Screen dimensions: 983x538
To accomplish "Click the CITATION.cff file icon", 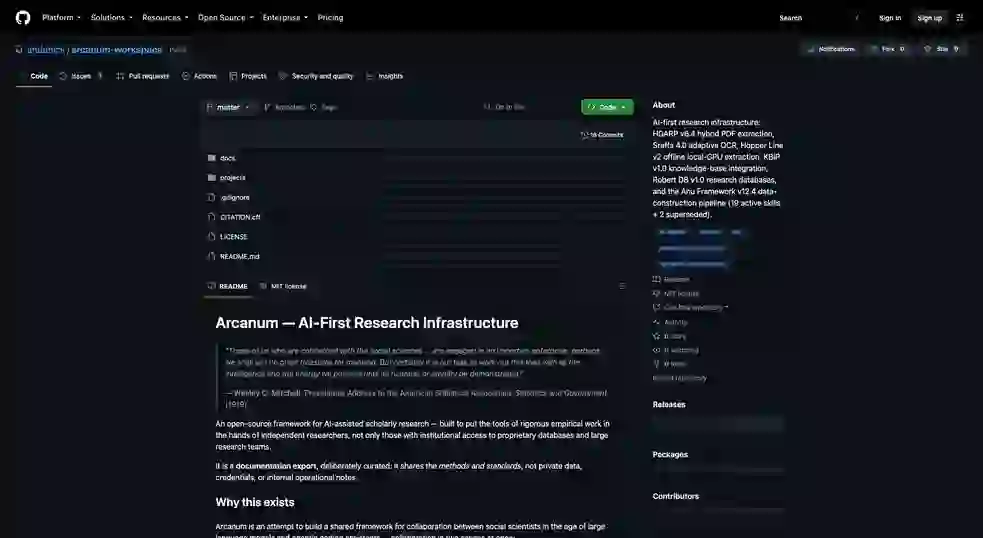I will click(211, 217).
